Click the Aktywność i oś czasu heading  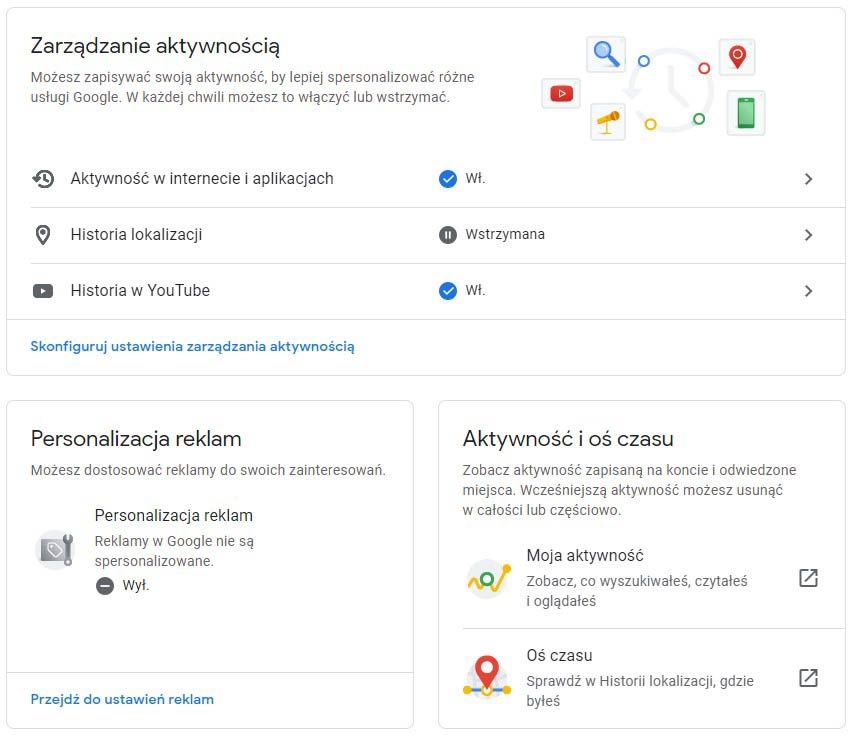click(x=568, y=438)
